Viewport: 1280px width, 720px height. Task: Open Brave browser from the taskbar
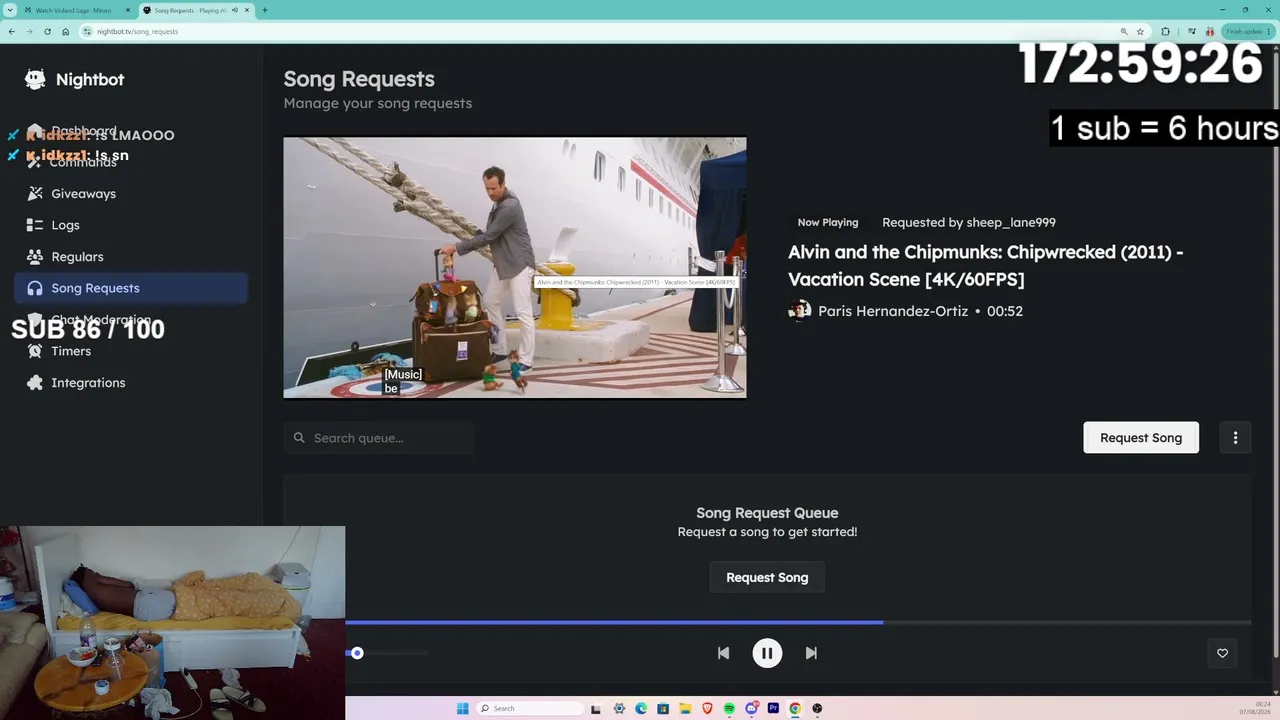(707, 709)
